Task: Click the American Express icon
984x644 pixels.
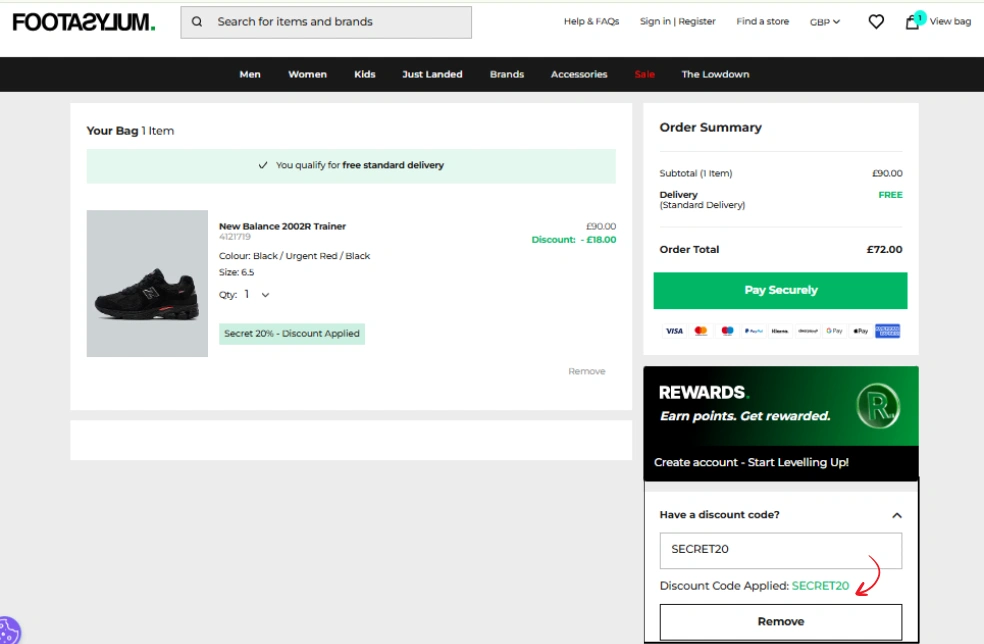Action: (887, 331)
